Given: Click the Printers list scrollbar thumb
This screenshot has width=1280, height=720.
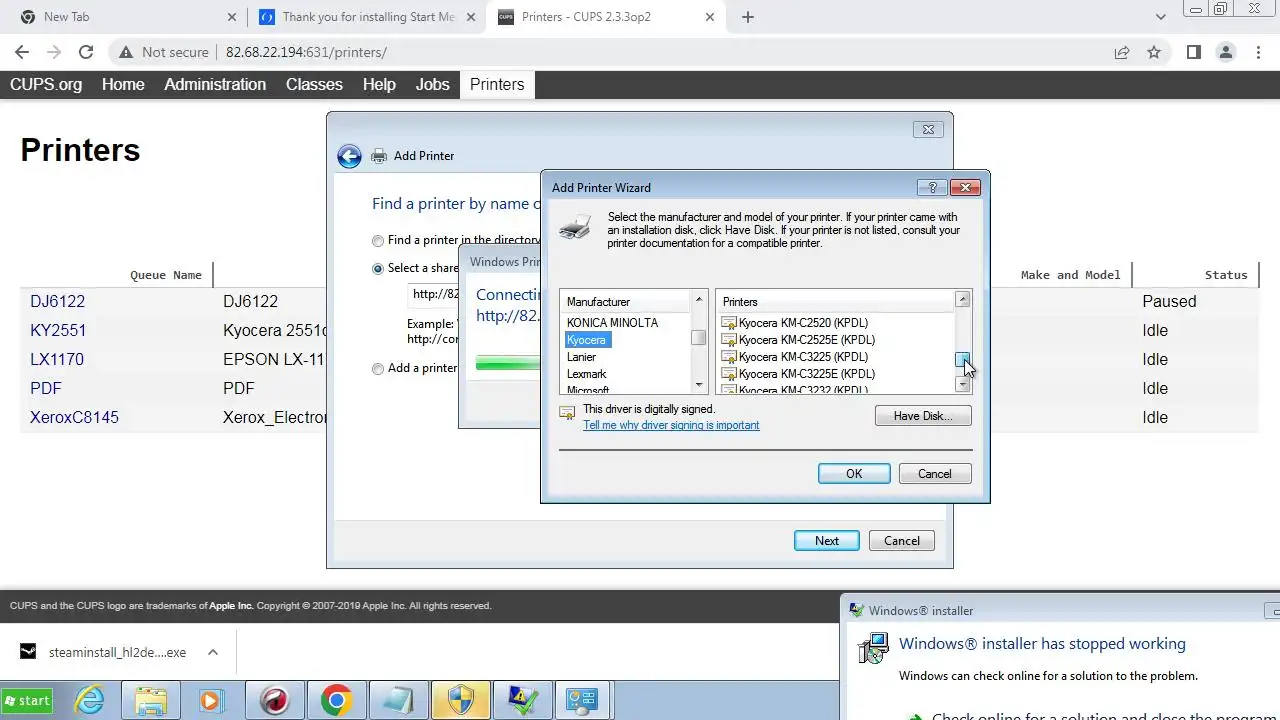Looking at the screenshot, I should point(962,360).
